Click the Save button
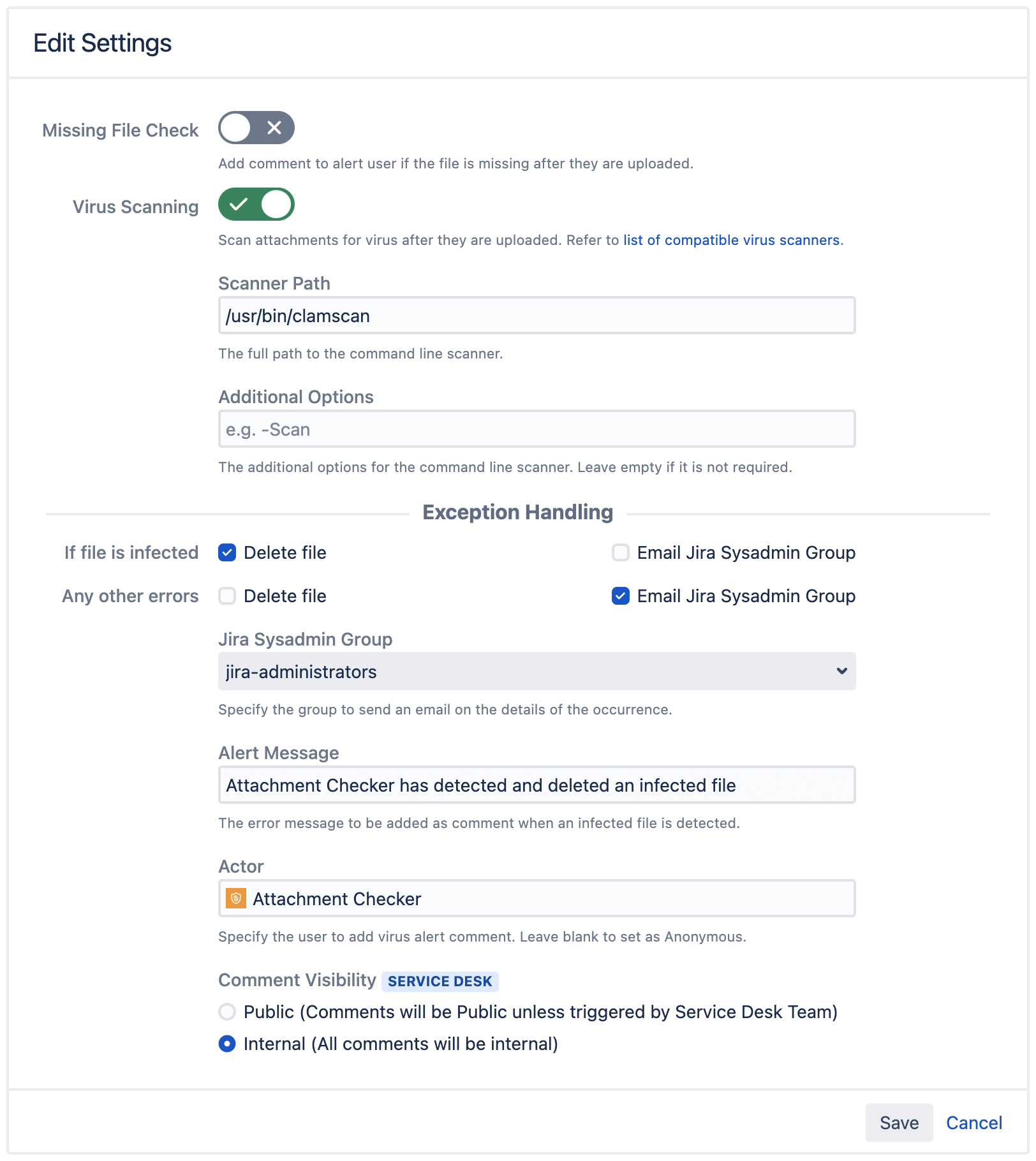This screenshot has height=1161, width=1036. click(899, 1123)
